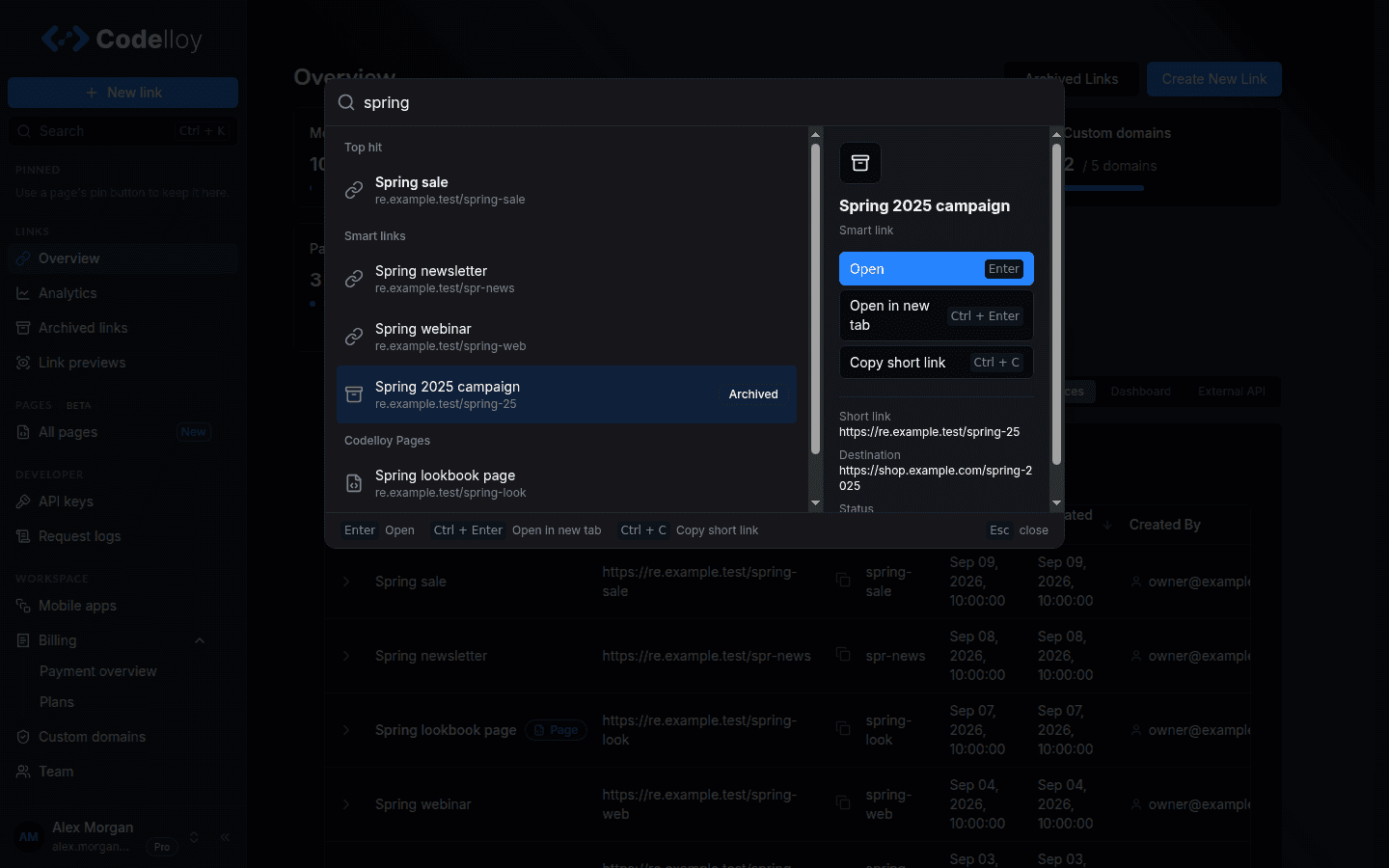This screenshot has width=1389, height=868.
Task: Switch to the Dashboard tab
Action: (x=1140, y=392)
